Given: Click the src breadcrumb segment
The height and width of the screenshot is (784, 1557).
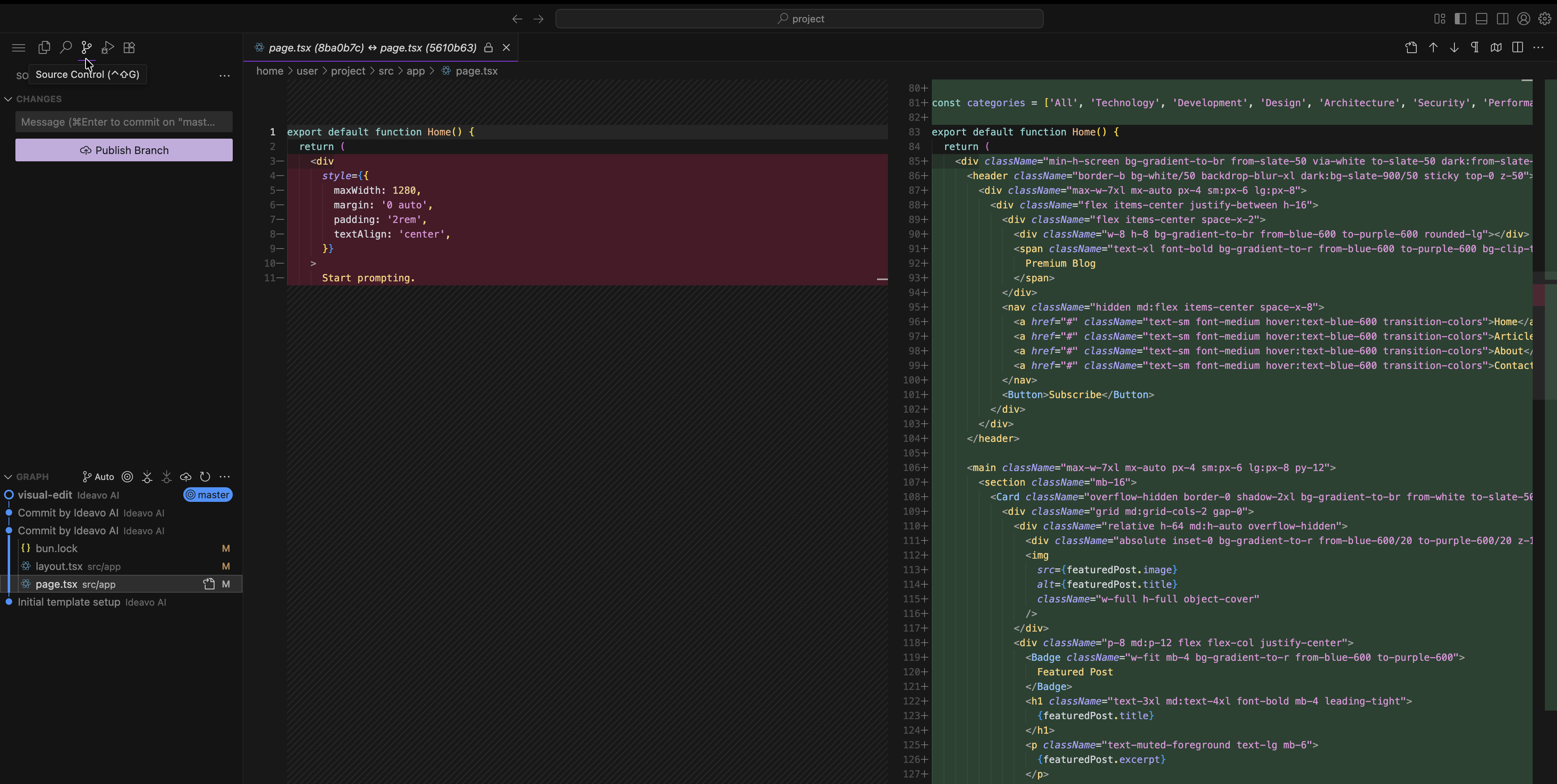Looking at the screenshot, I should coord(386,71).
